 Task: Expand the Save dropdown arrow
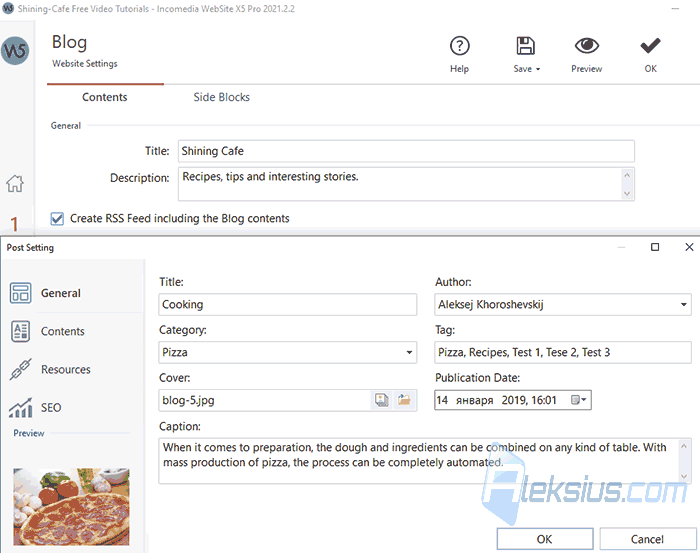tap(538, 69)
